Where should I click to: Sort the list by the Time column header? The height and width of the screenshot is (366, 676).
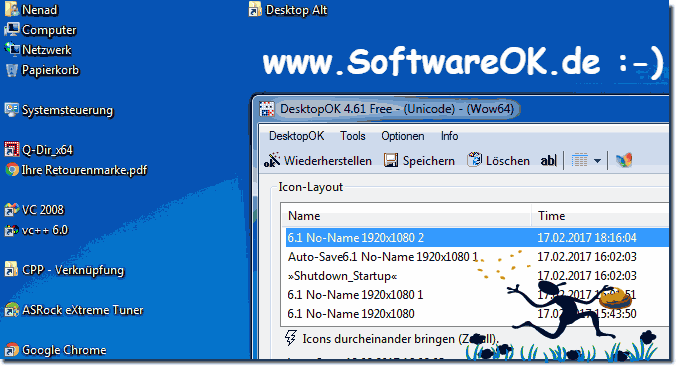click(599, 216)
